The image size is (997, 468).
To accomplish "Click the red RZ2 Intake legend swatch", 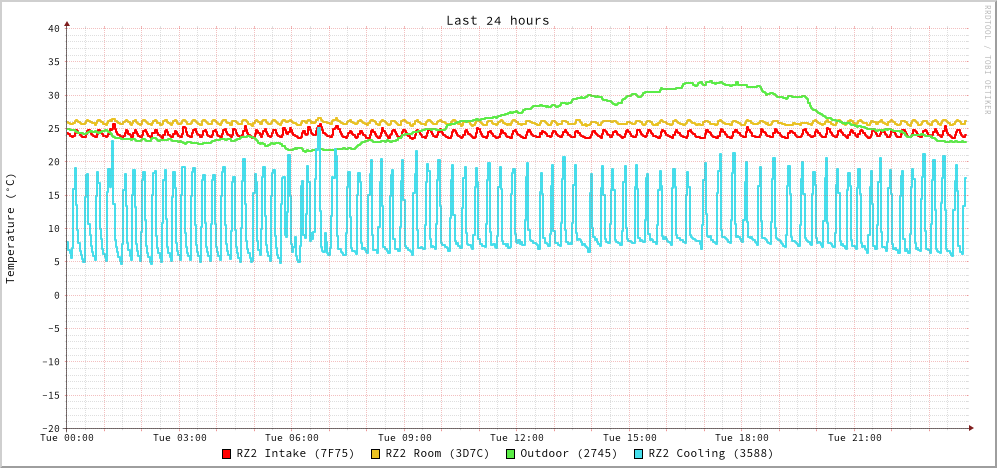I will coord(227,454).
